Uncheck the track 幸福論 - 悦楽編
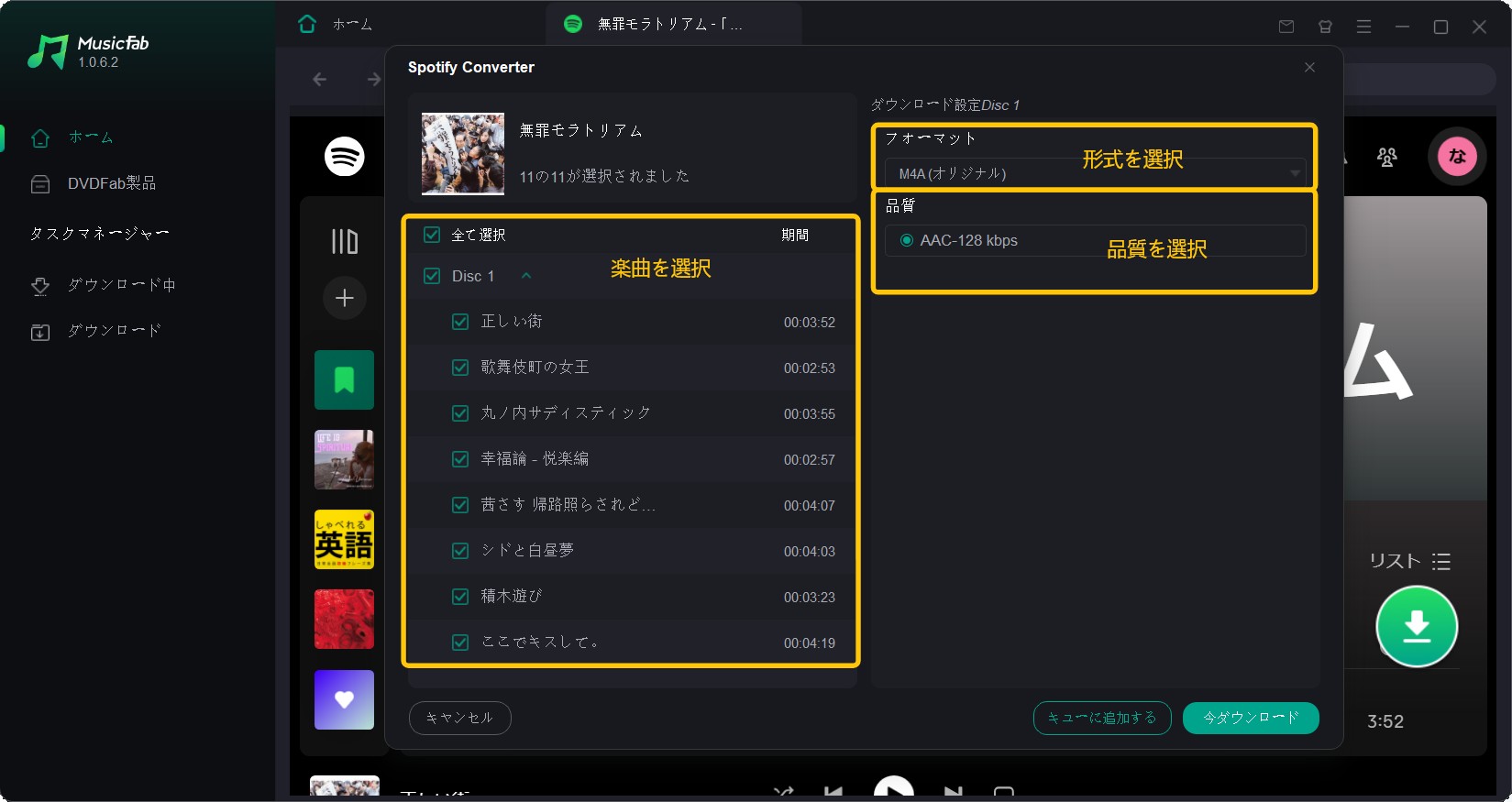 coord(460,459)
